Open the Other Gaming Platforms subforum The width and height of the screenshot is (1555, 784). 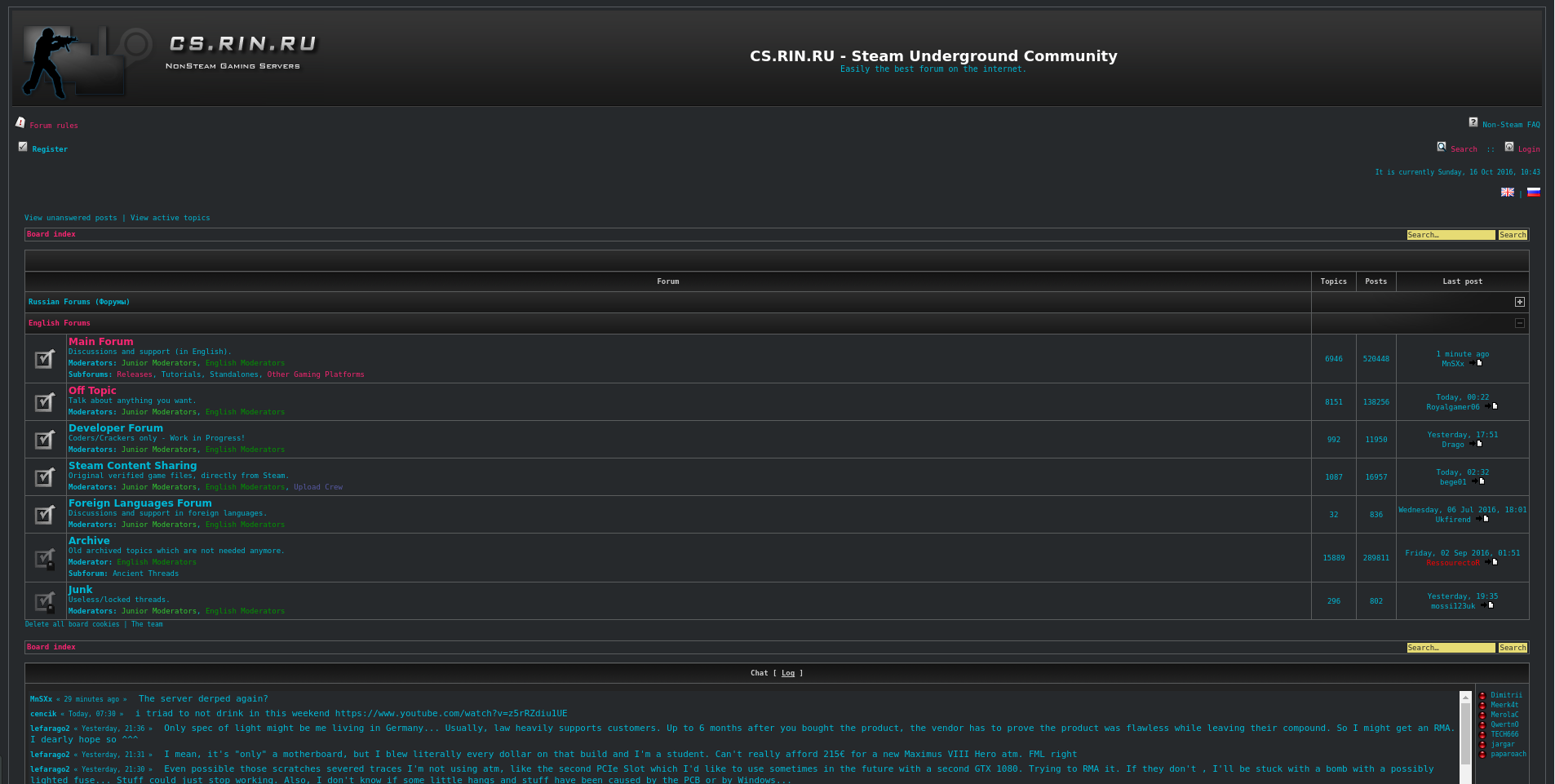316,374
